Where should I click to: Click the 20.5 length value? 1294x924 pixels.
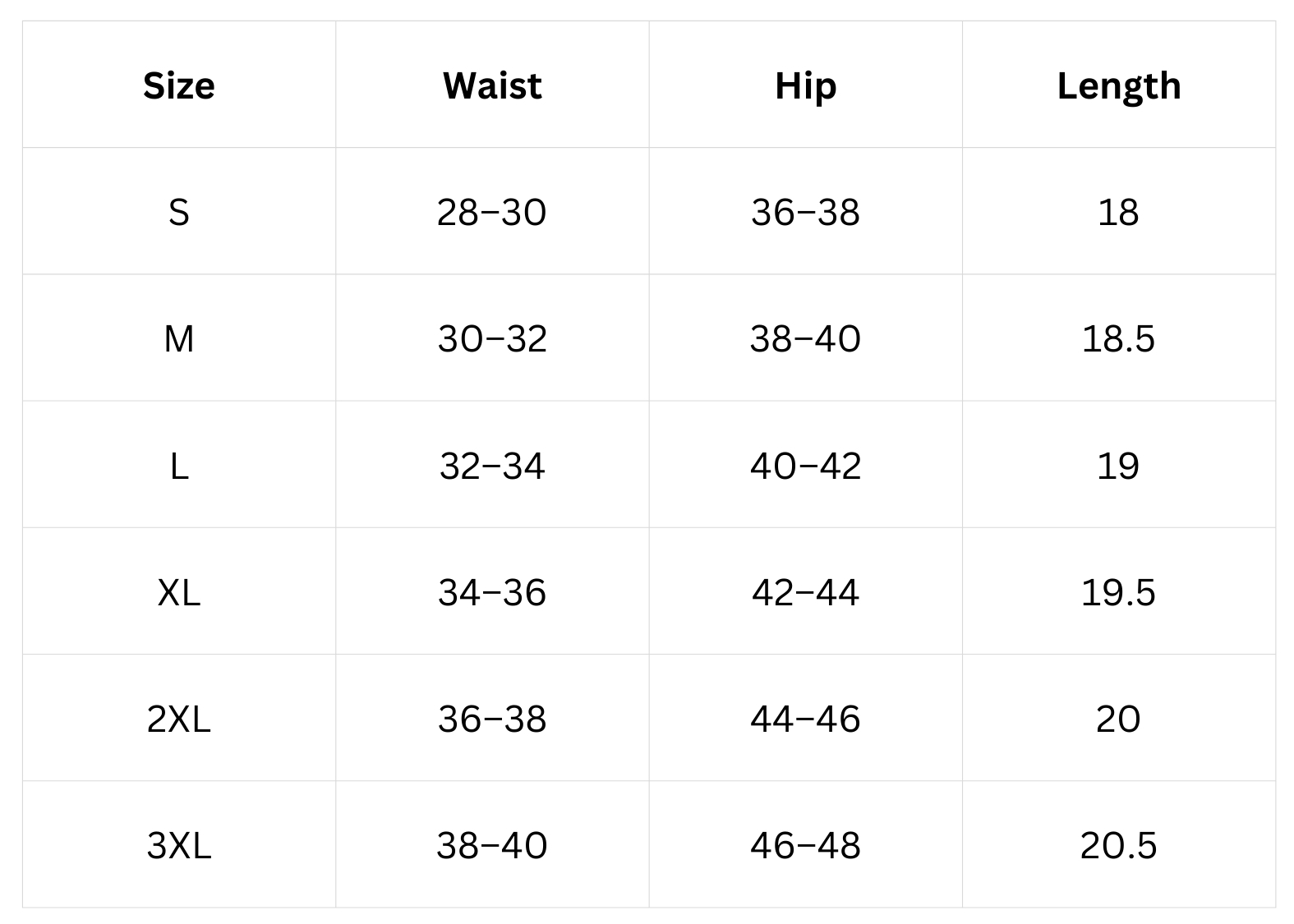(x=1118, y=845)
